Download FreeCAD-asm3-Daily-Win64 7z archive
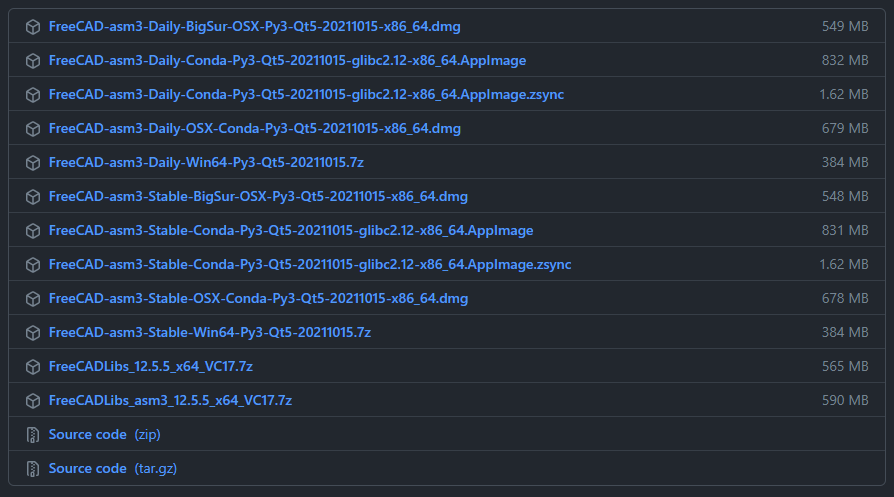The image size is (894, 497). (213, 162)
